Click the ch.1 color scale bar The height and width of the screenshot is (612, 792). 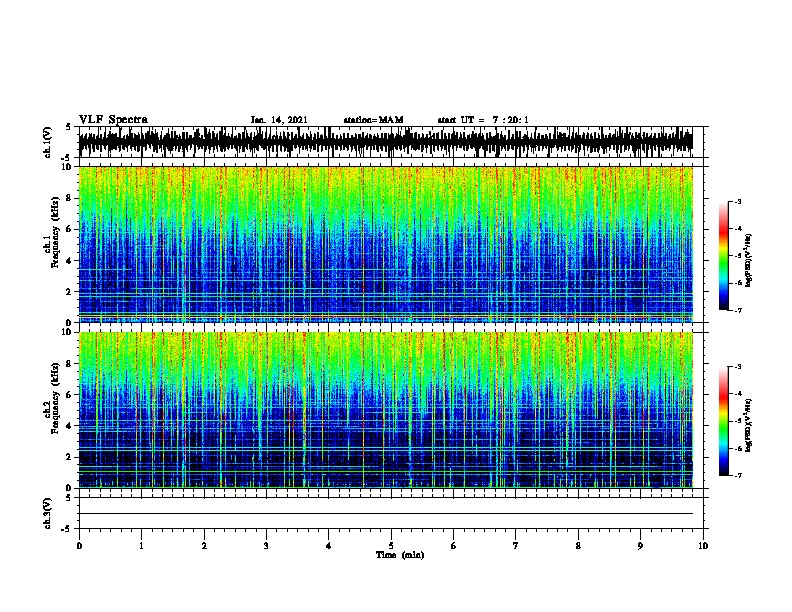pyautogui.click(x=724, y=256)
